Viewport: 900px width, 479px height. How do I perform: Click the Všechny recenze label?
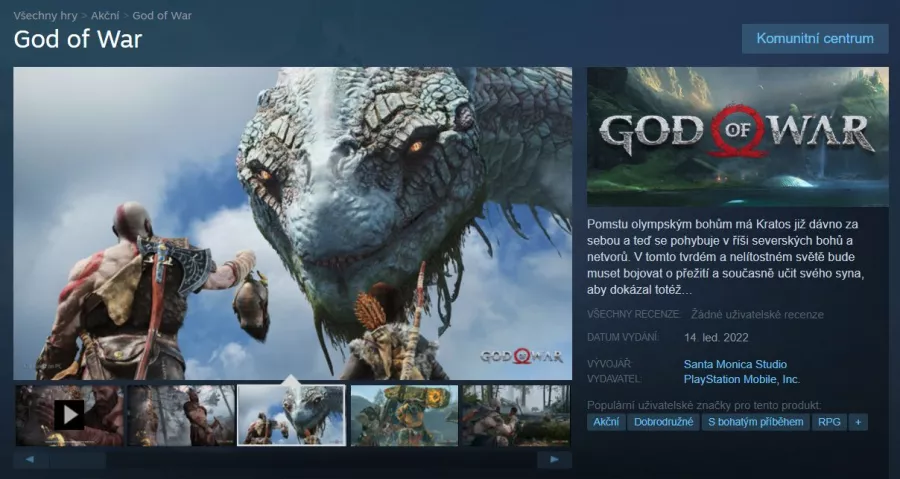pyautogui.click(x=634, y=314)
